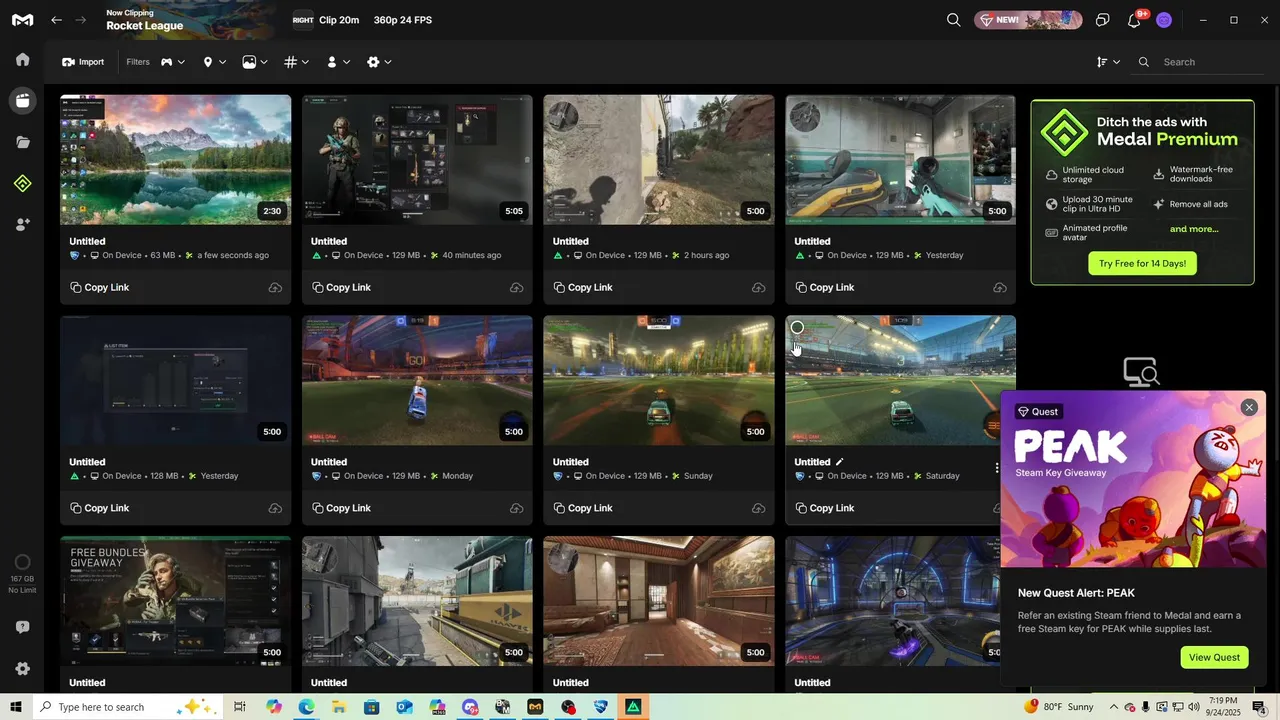Image resolution: width=1280 pixels, height=720 pixels.
Task: Click the 'and more...' premium link
Action: tap(1194, 229)
